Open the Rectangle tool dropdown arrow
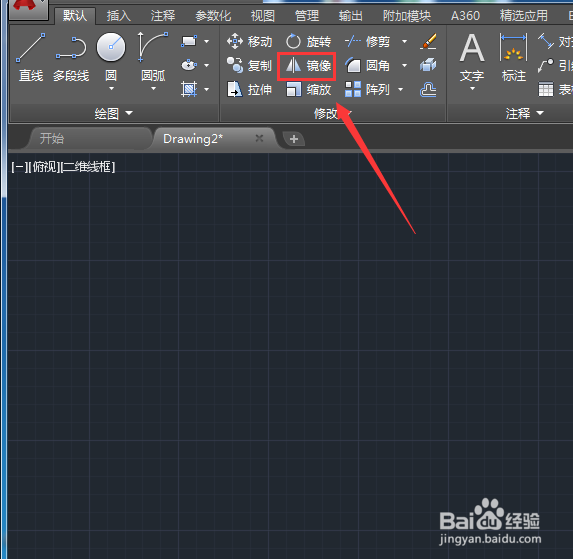The height and width of the screenshot is (559, 573). (x=206, y=41)
